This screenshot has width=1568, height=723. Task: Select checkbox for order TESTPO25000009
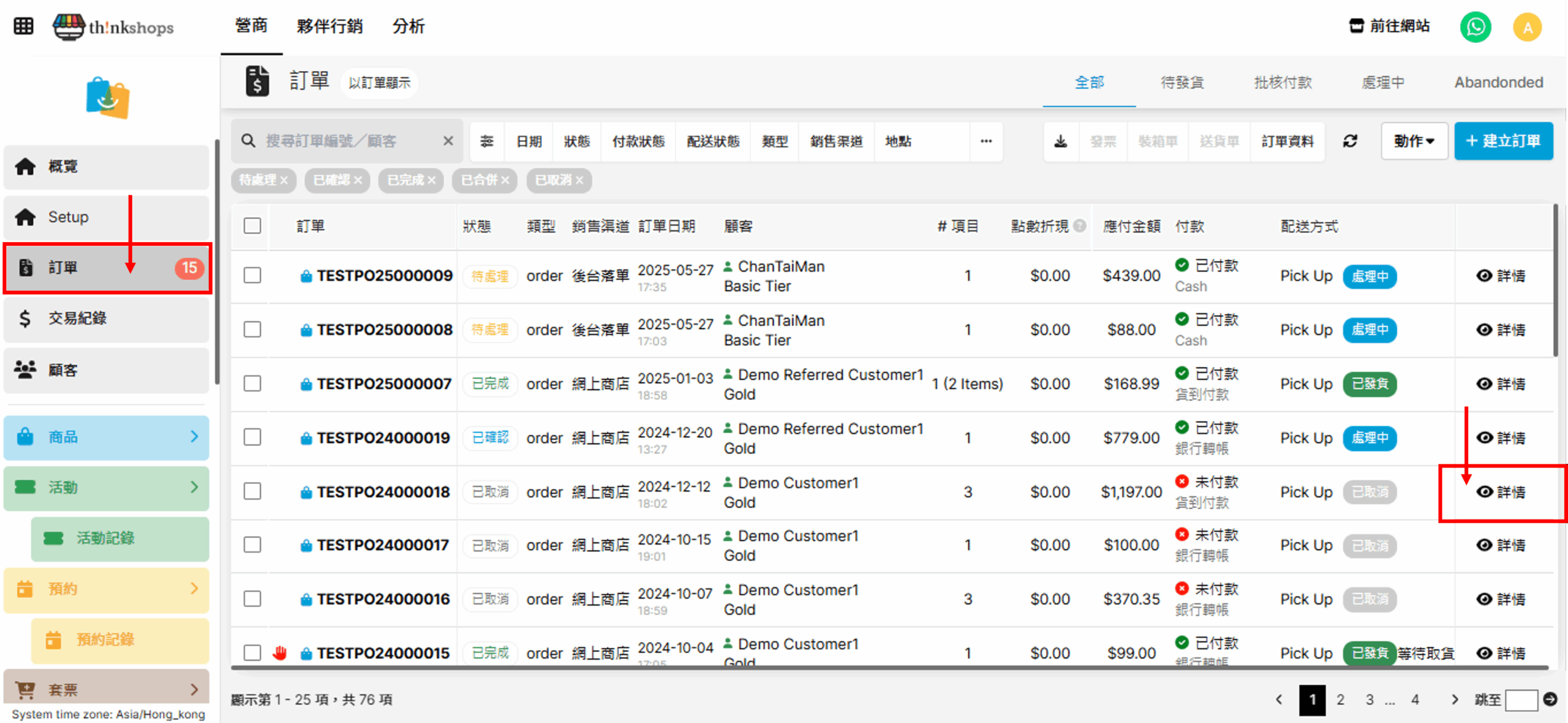coord(252,276)
